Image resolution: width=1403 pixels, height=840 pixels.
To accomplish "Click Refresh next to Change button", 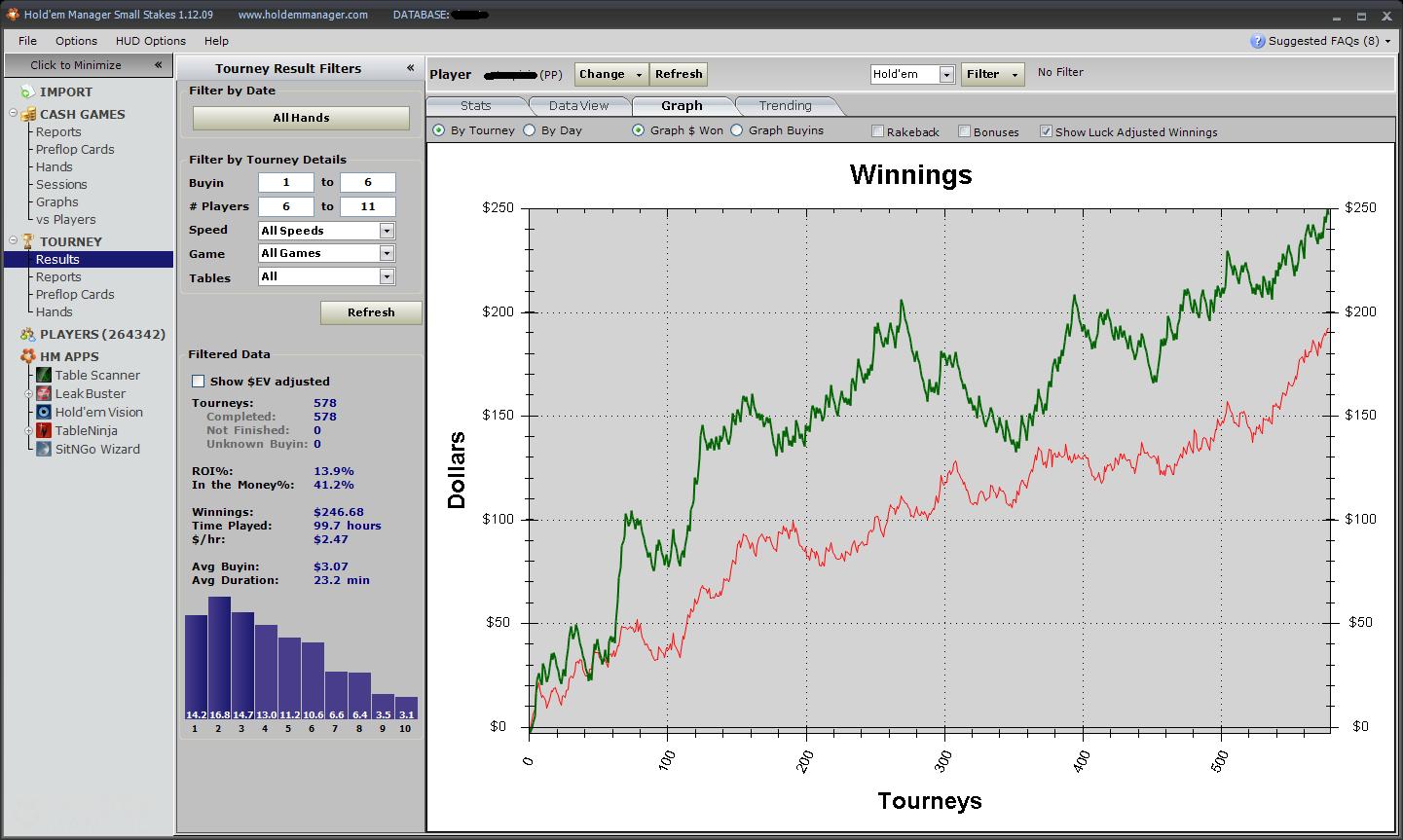I will point(679,74).
